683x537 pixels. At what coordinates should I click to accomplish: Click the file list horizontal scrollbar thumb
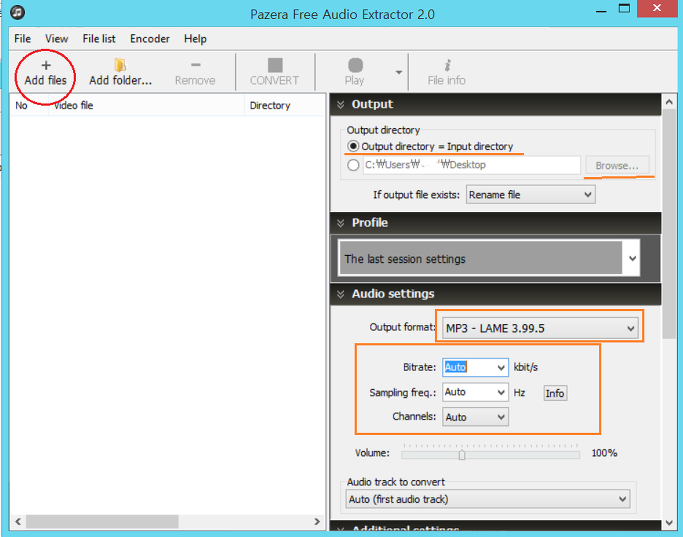point(102,521)
